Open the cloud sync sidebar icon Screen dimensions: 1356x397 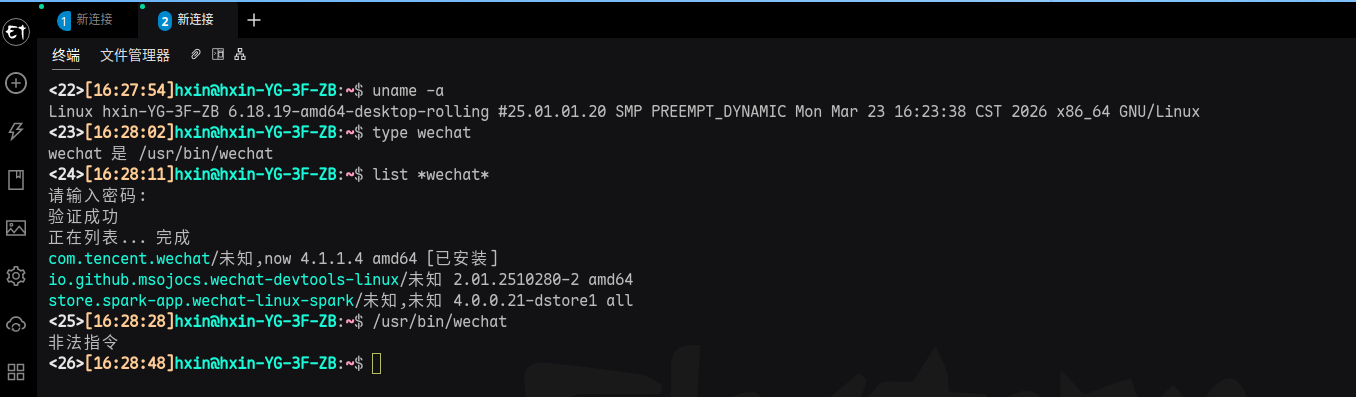pos(16,324)
